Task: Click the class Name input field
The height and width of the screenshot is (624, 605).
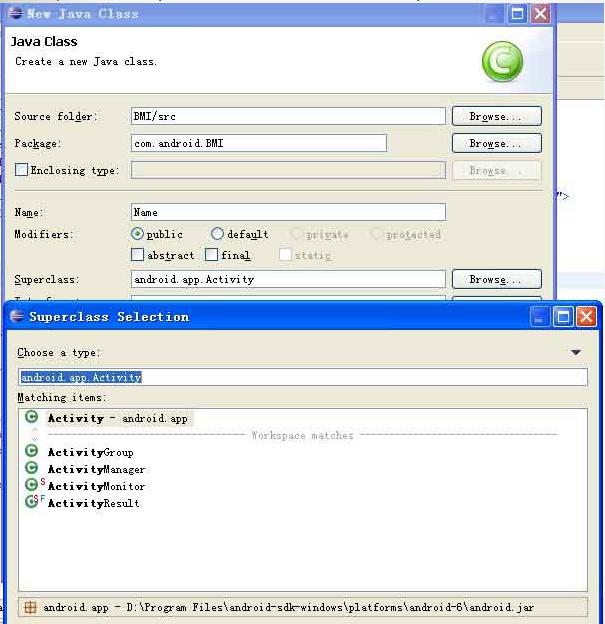Action: coord(288,212)
